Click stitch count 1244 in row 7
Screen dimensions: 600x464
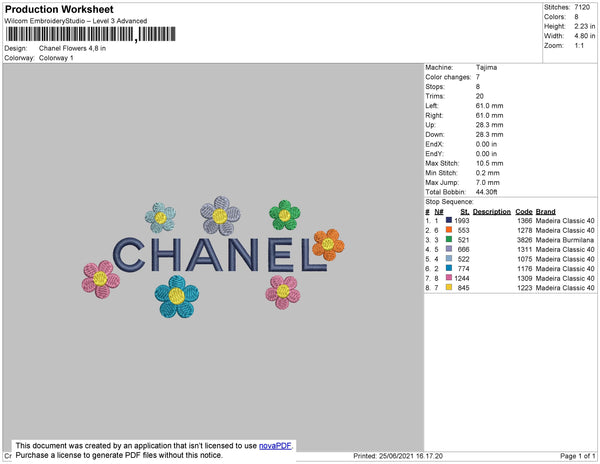point(462,278)
